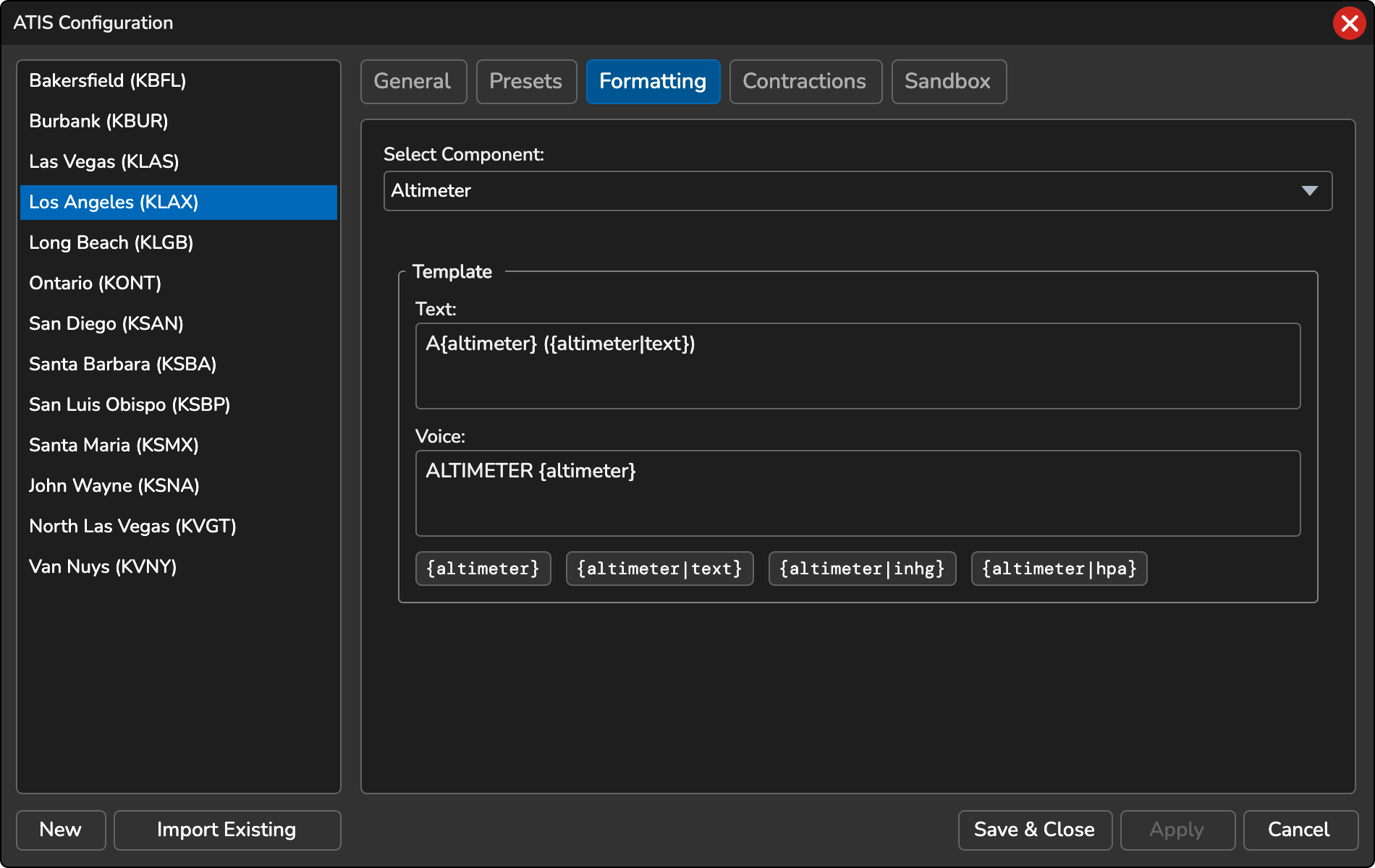Select Van Nuys (KVNY) station

(x=103, y=566)
